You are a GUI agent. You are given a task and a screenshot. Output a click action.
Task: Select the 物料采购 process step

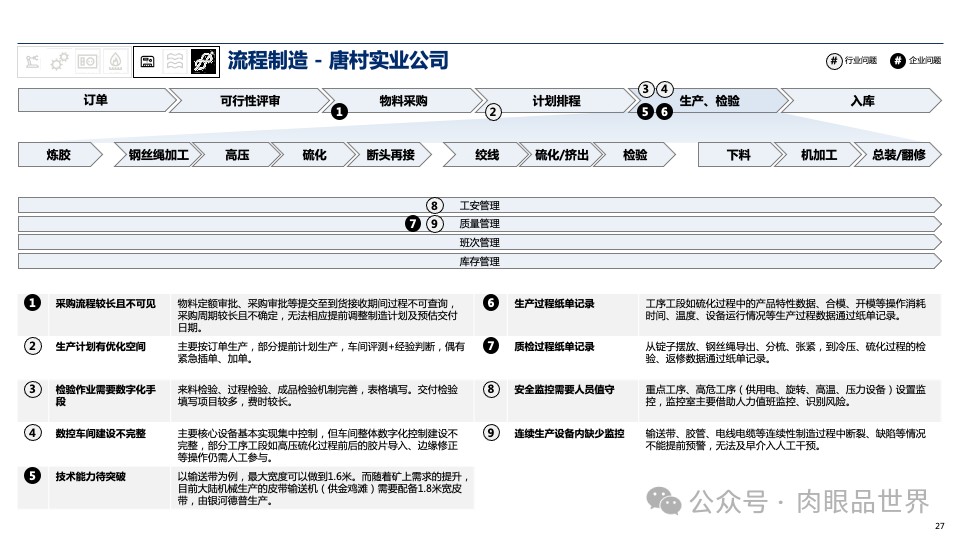click(403, 100)
